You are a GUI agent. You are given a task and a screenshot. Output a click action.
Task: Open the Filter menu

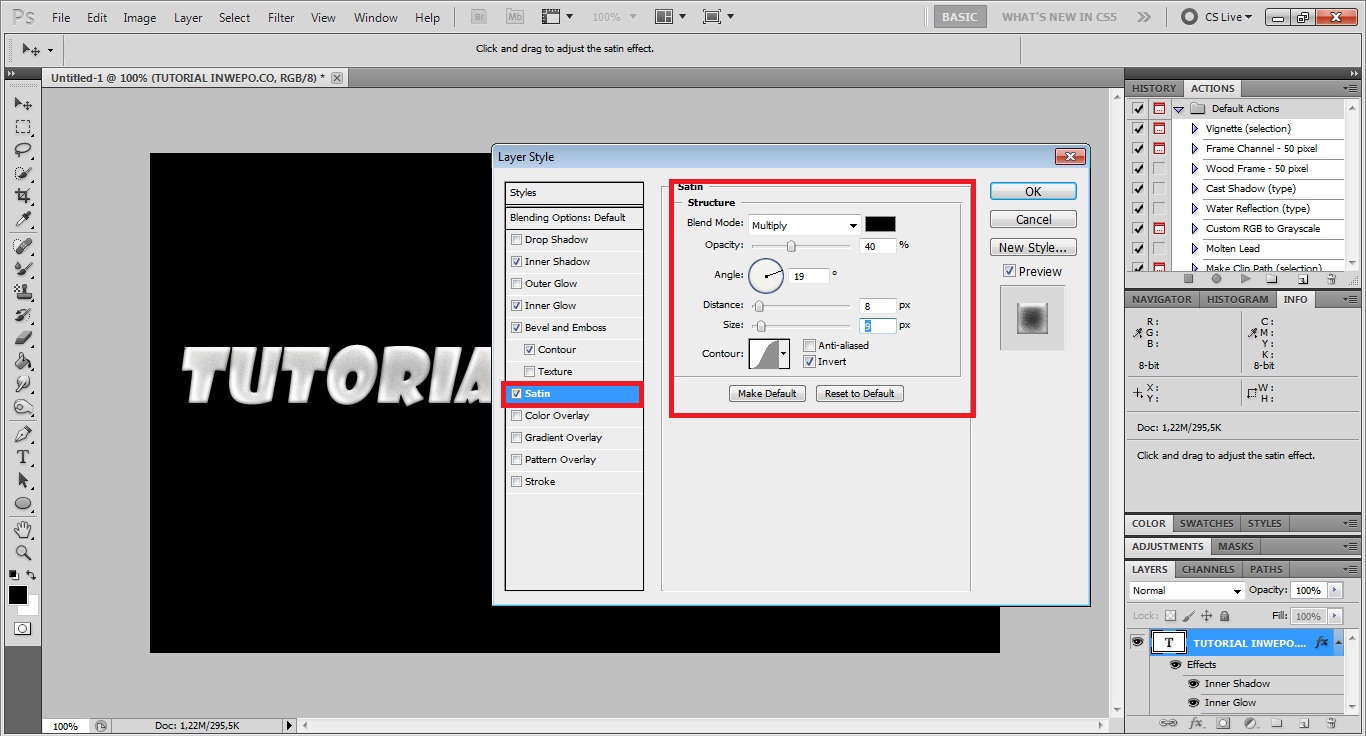(x=281, y=18)
